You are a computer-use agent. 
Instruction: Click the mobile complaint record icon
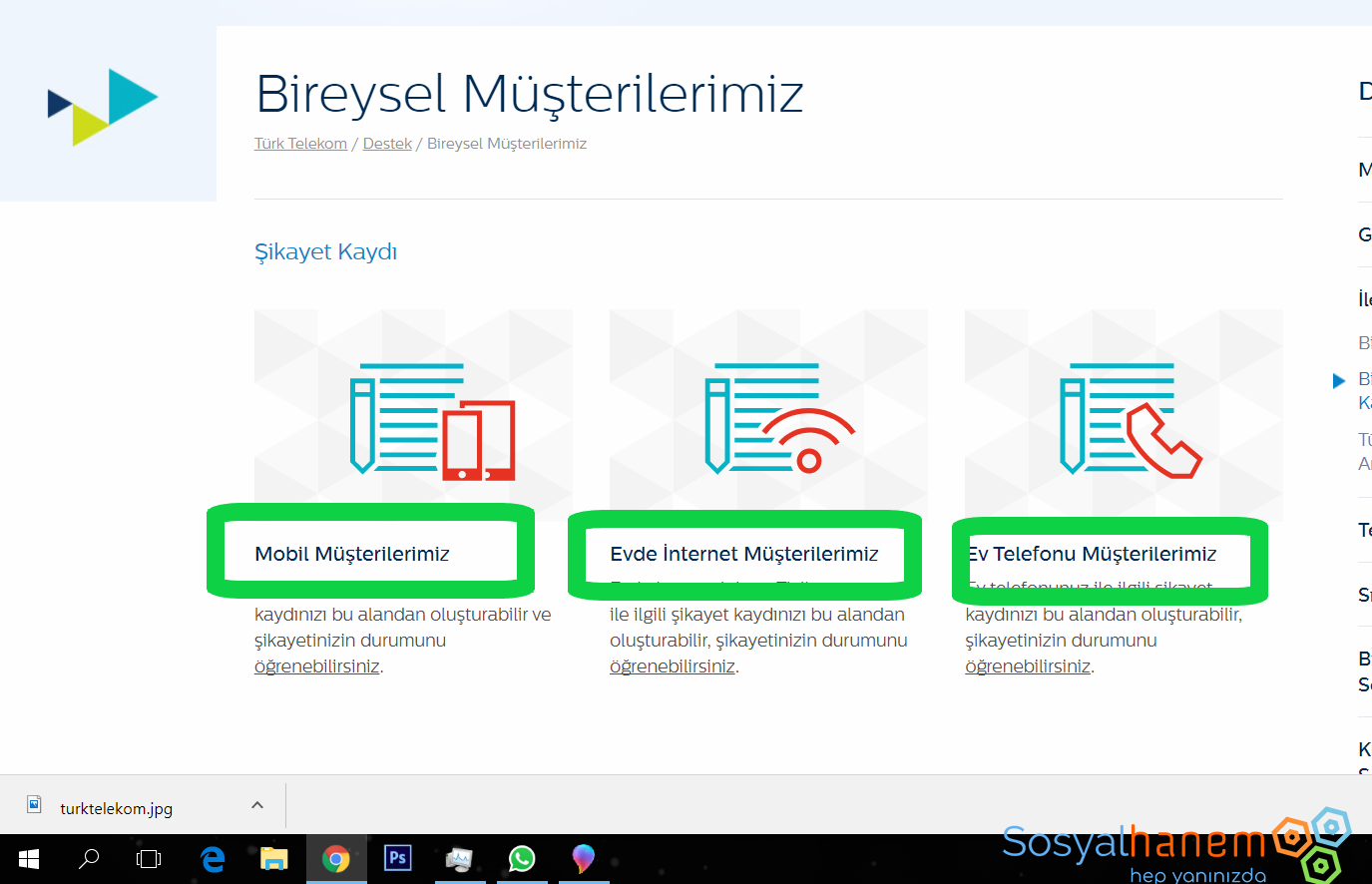tap(432, 420)
